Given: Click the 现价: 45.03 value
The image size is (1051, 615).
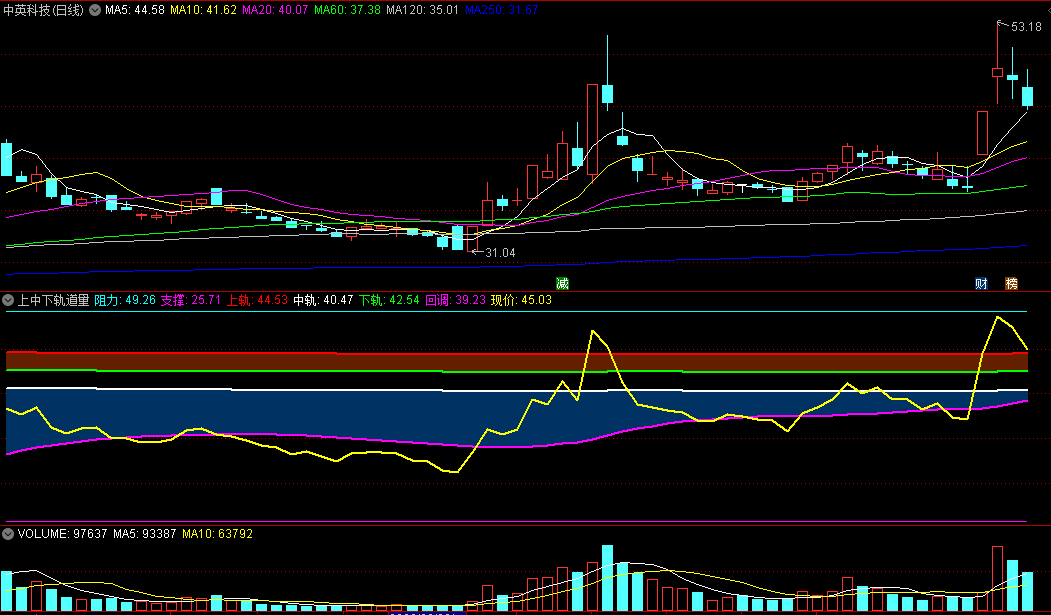Looking at the screenshot, I should point(521,300).
